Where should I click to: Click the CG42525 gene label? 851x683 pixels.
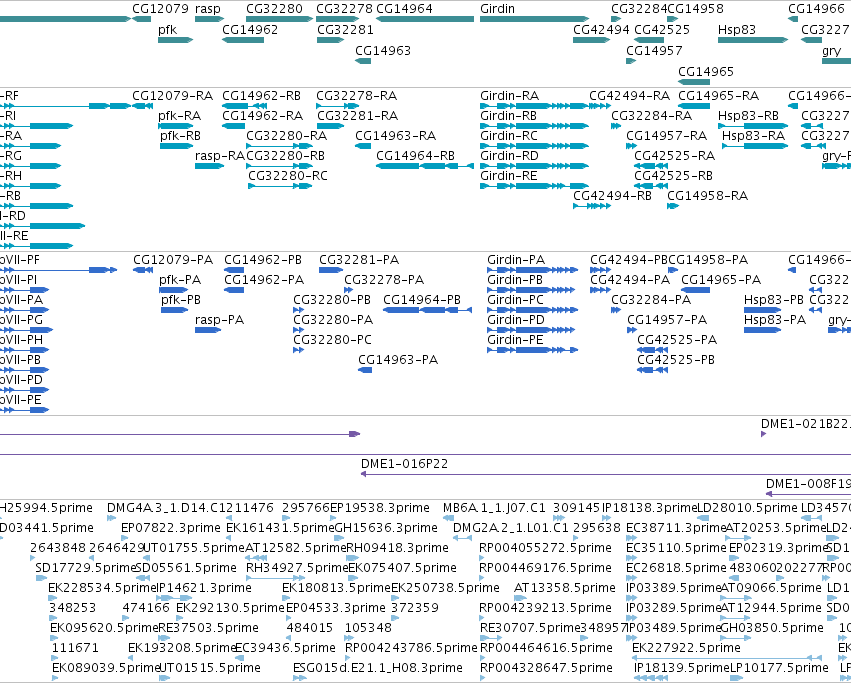pyautogui.click(x=662, y=29)
